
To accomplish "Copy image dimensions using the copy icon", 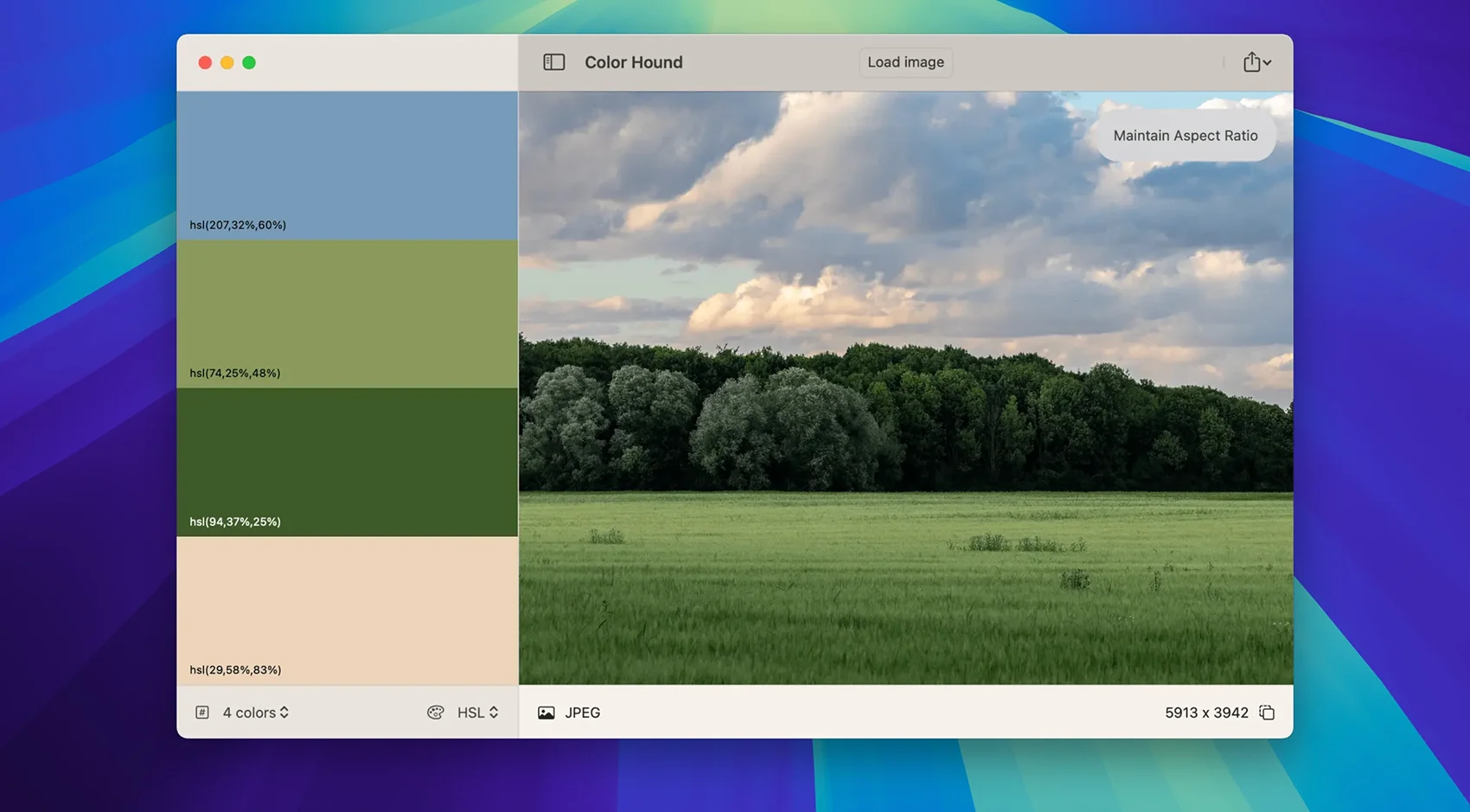I will pos(1267,713).
